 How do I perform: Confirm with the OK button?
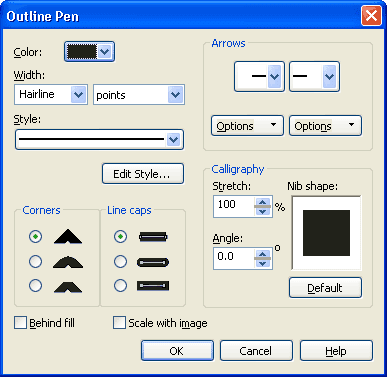pos(177,351)
